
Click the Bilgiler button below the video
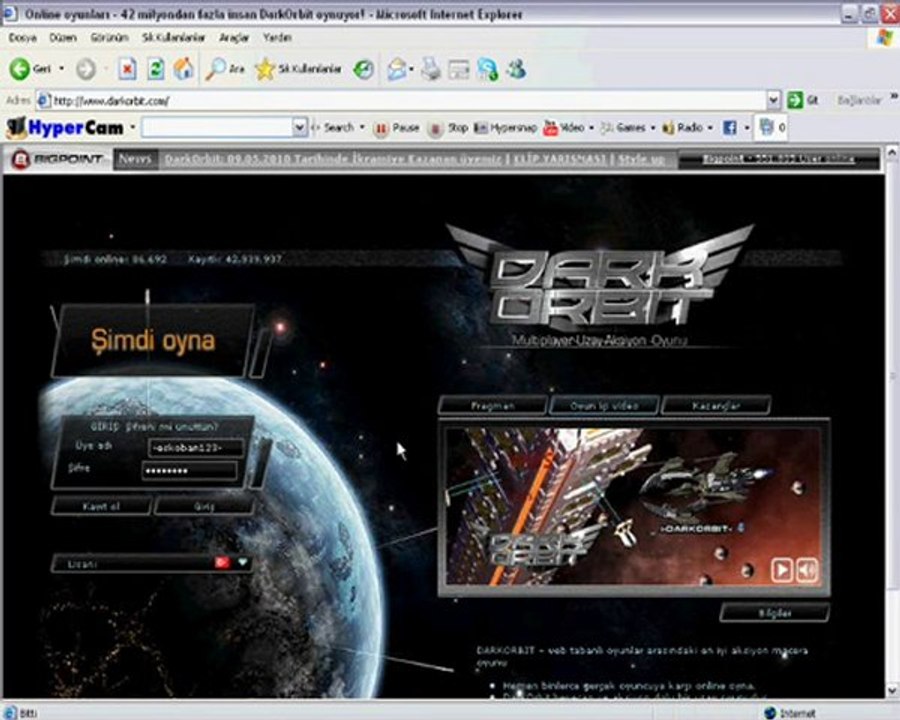pyautogui.click(x=775, y=613)
